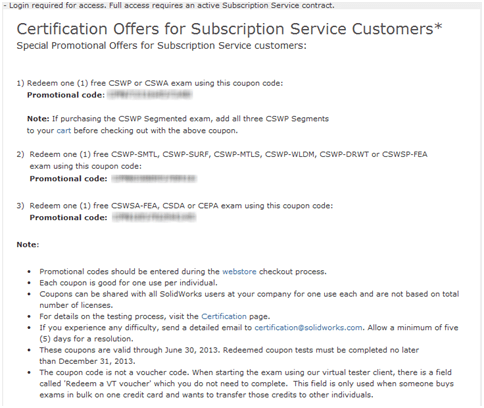
Task: Open the Certification page link
Action: 224,316
